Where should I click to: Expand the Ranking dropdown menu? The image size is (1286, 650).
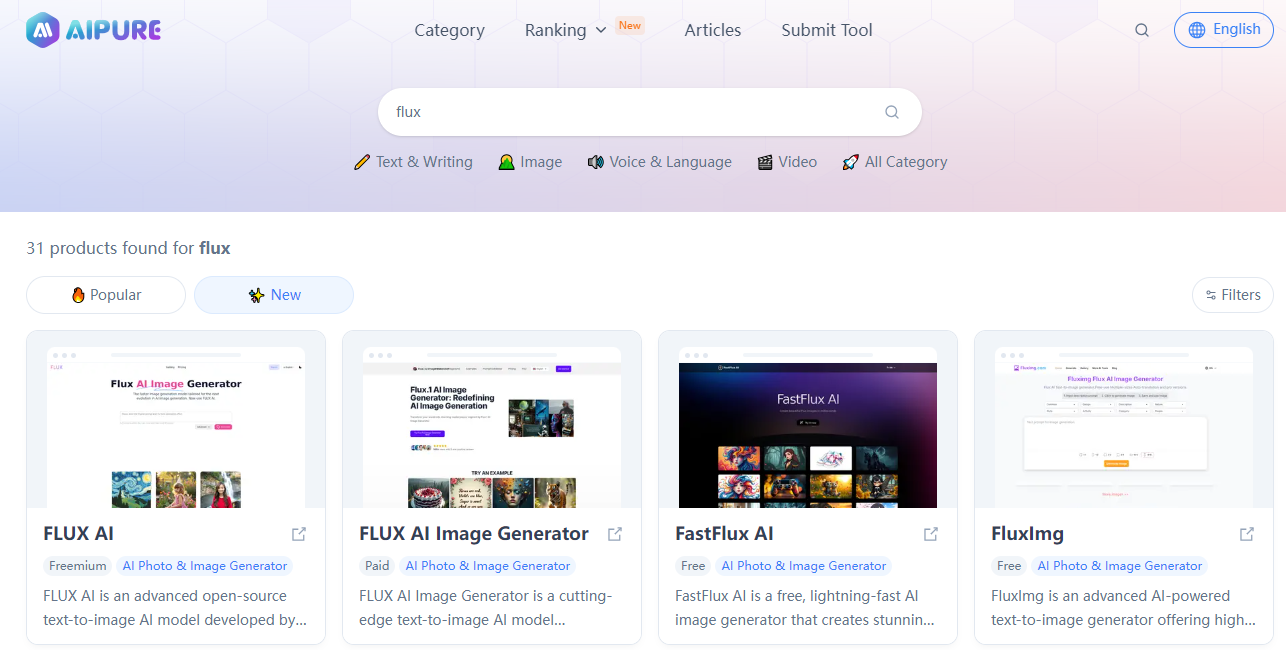coord(566,30)
